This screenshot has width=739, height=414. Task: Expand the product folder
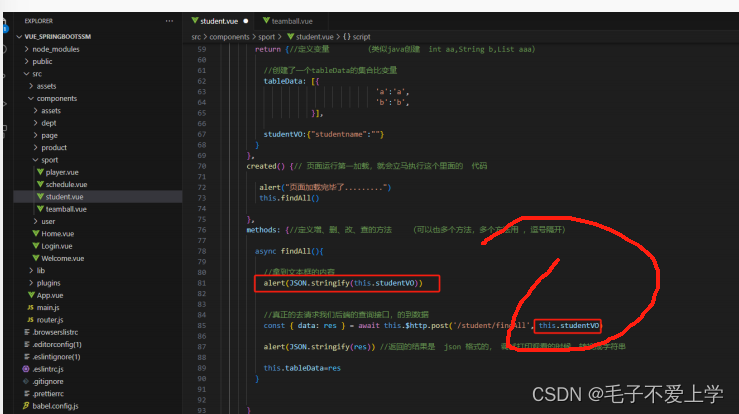(54, 148)
